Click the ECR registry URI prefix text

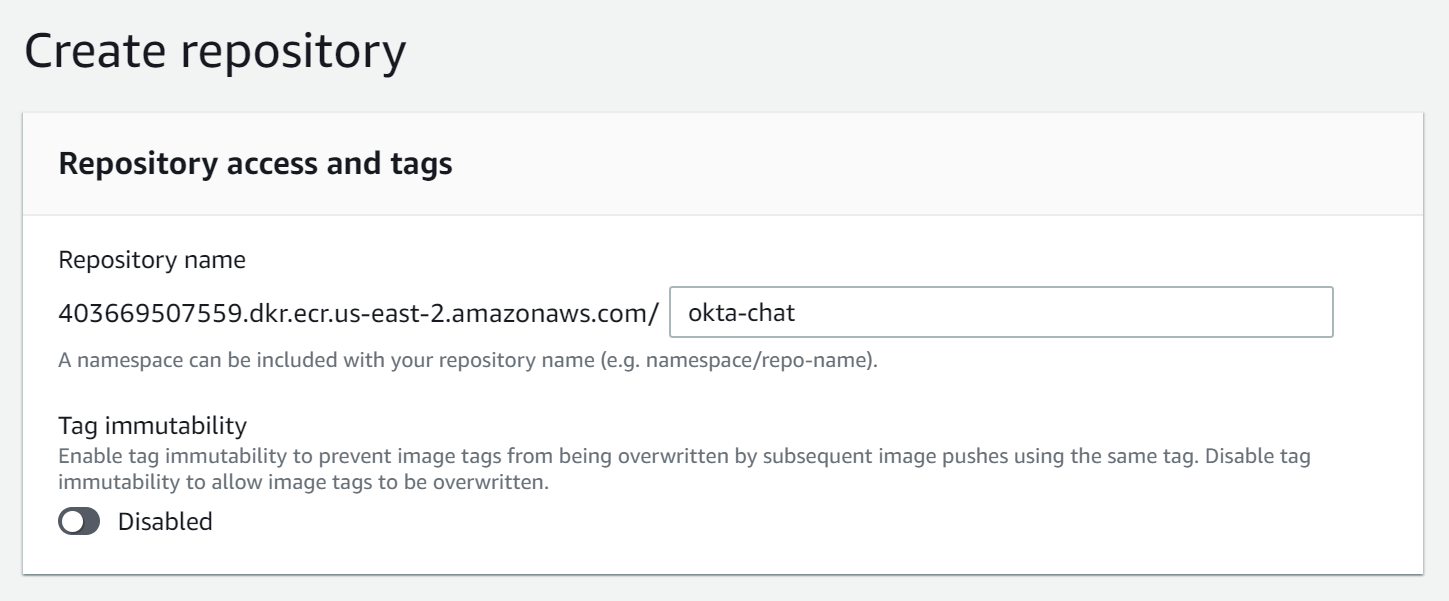pos(358,313)
